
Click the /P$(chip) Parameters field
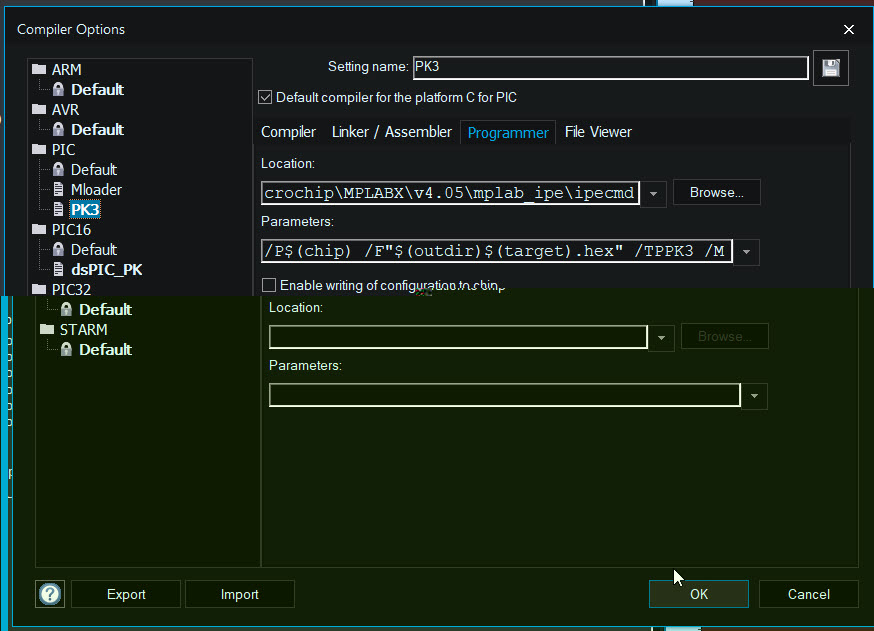[x=496, y=251]
